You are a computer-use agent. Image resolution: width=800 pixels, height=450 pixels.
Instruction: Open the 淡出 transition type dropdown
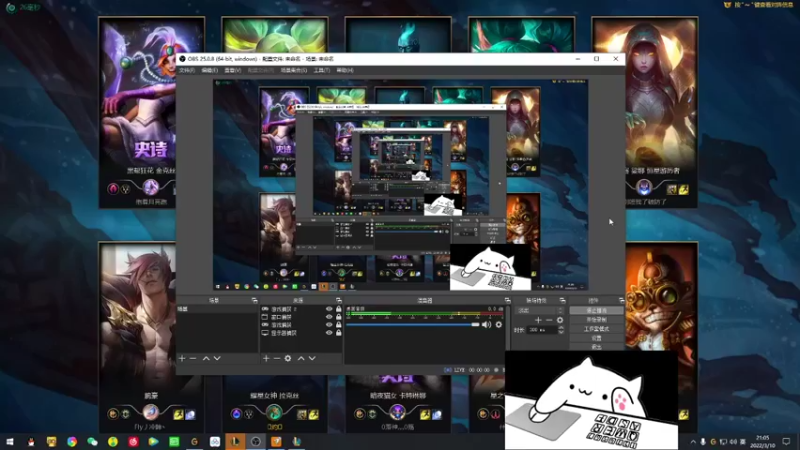[x=540, y=310]
